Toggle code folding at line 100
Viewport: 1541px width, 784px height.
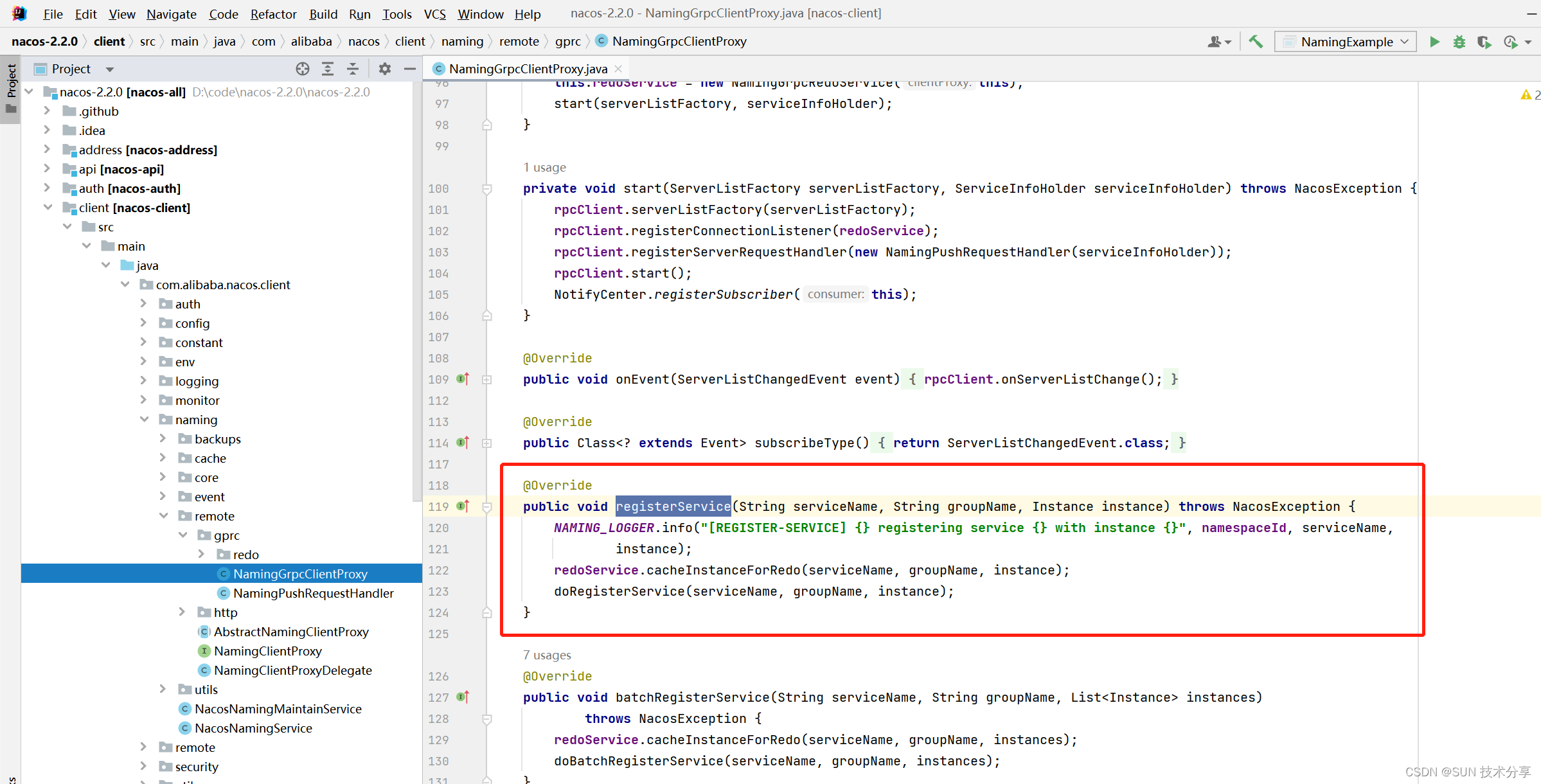coord(487,189)
